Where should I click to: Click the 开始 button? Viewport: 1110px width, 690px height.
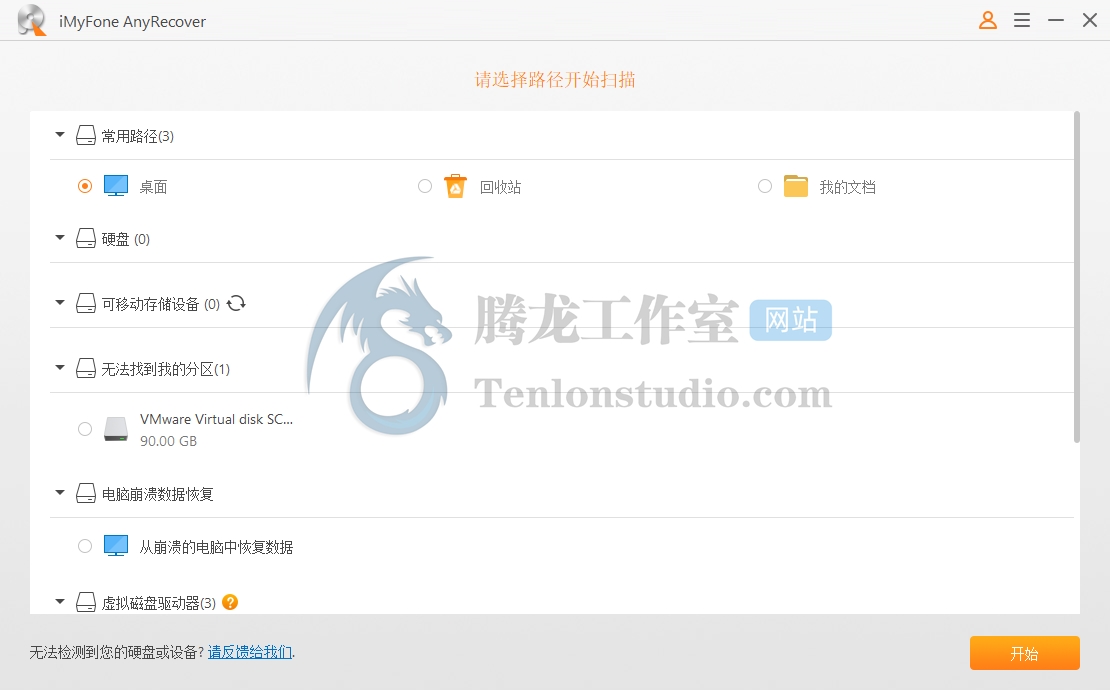[1024, 653]
